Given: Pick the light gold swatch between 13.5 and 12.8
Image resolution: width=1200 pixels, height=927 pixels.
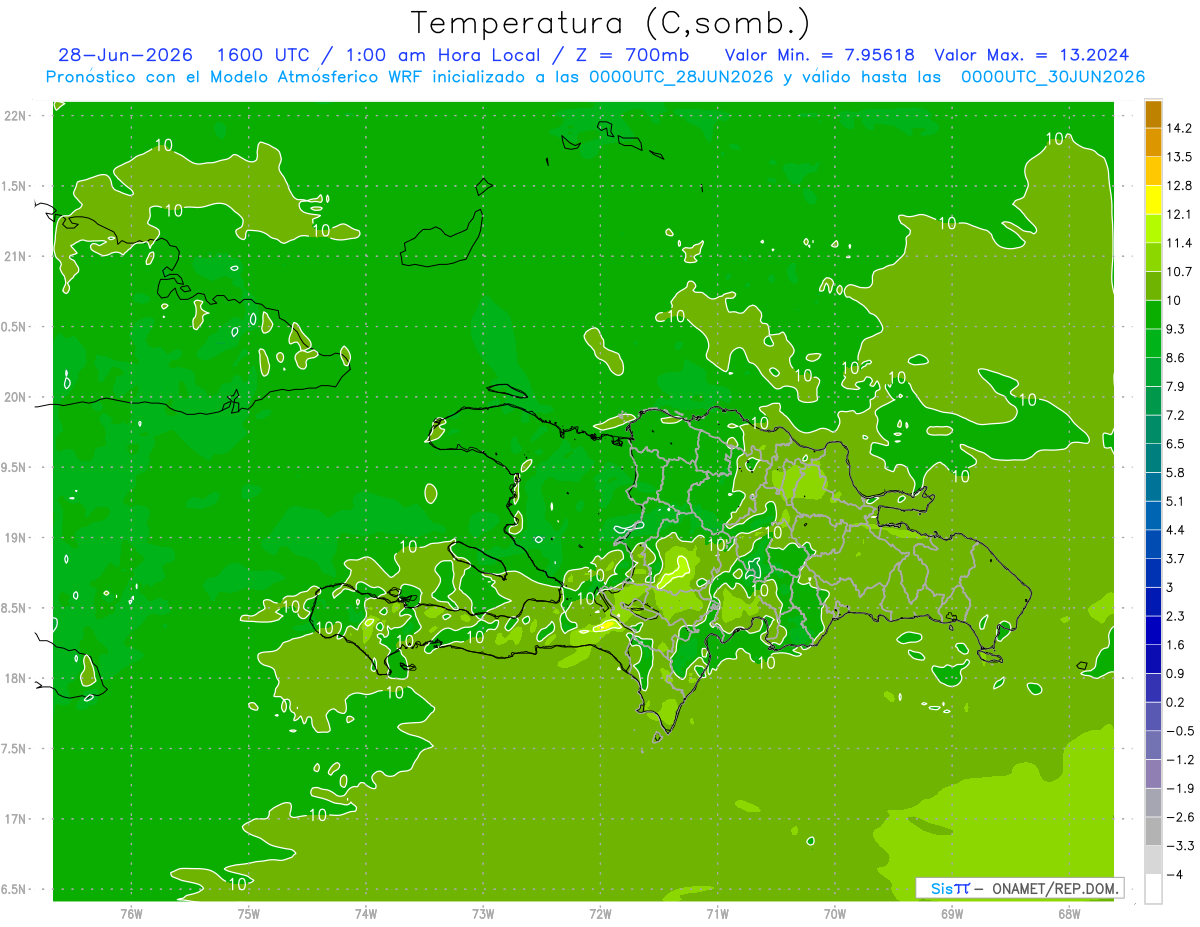Looking at the screenshot, I should pos(1153,171).
